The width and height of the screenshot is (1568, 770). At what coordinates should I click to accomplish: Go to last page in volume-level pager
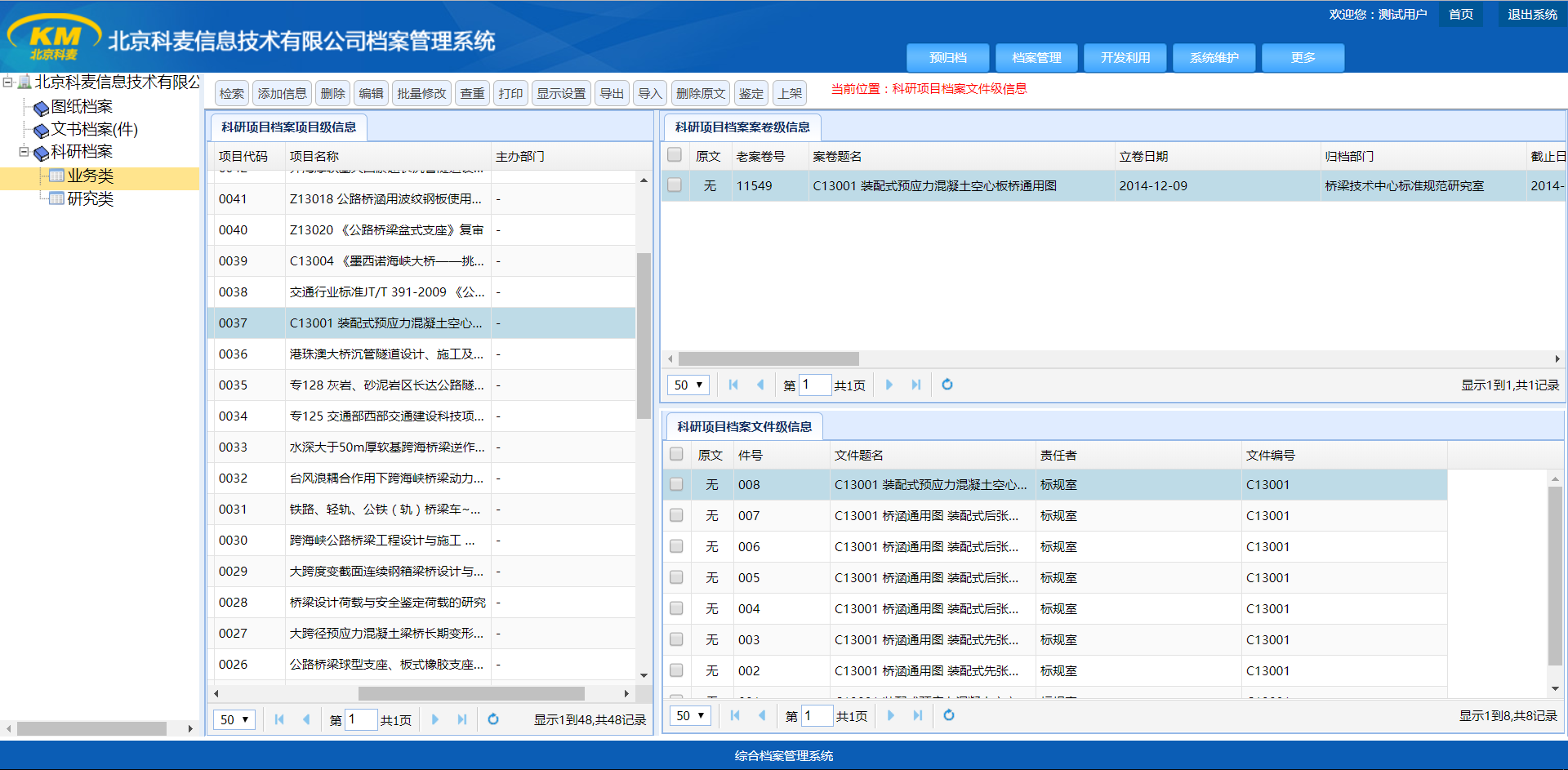click(x=916, y=385)
